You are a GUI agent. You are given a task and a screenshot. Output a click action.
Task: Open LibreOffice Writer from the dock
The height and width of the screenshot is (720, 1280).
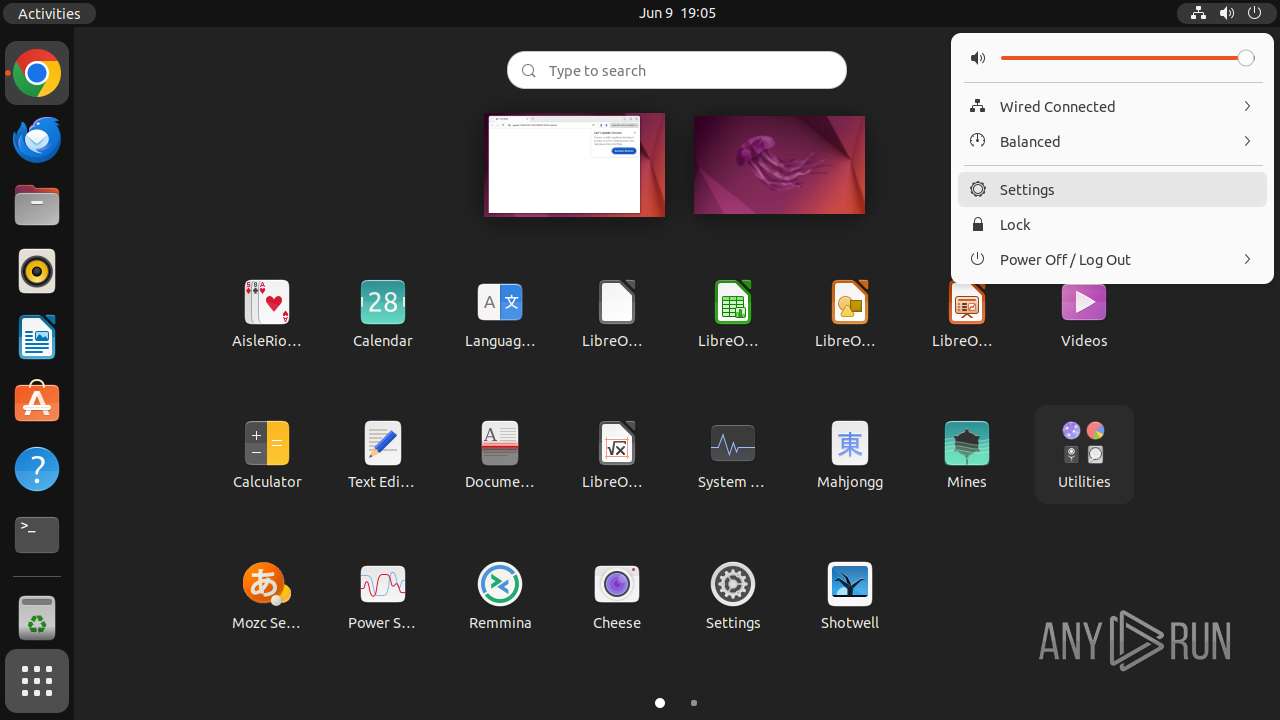pyautogui.click(x=37, y=337)
